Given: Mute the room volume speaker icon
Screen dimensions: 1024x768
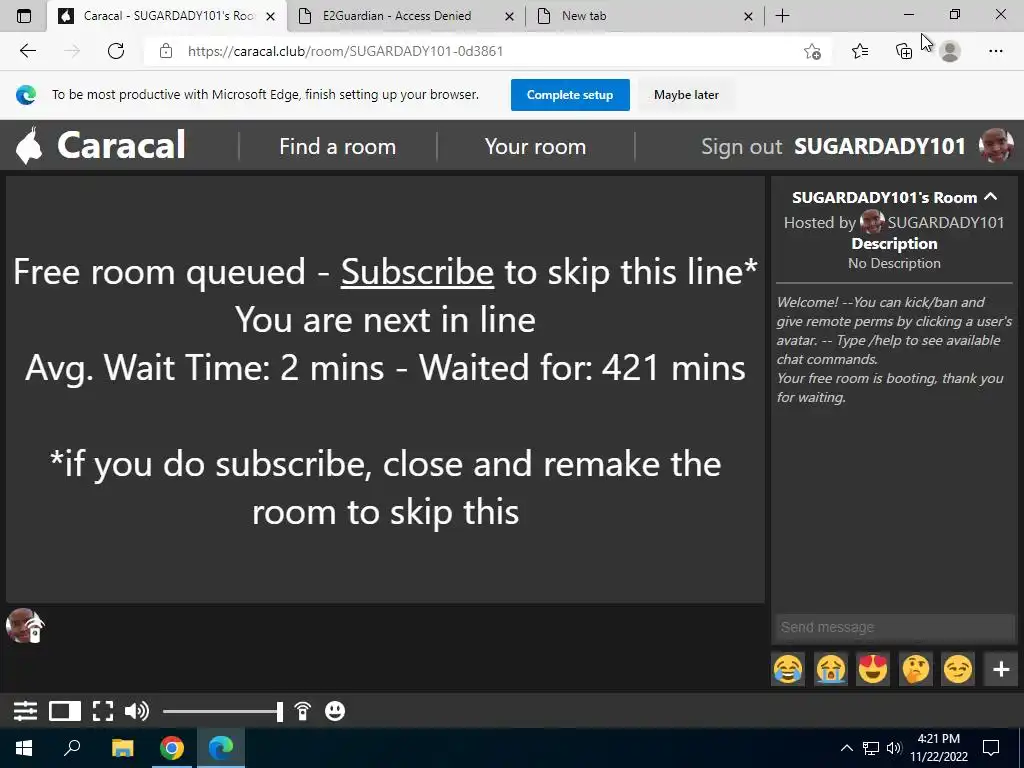Looking at the screenshot, I should click(136, 711).
